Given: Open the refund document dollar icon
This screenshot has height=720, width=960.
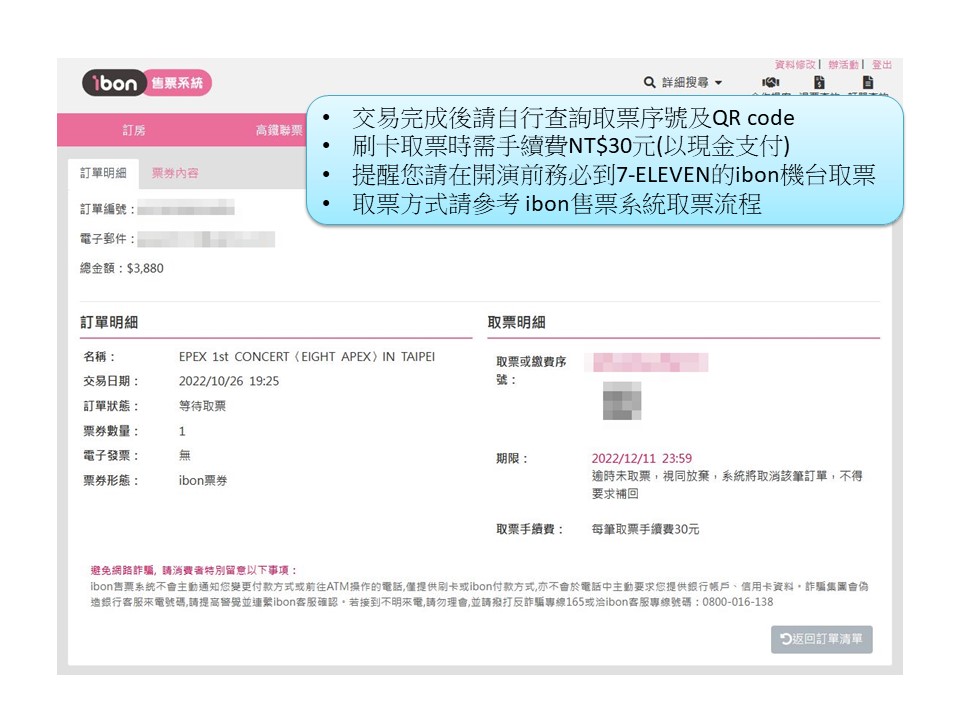Looking at the screenshot, I should pyautogui.click(x=819, y=82).
